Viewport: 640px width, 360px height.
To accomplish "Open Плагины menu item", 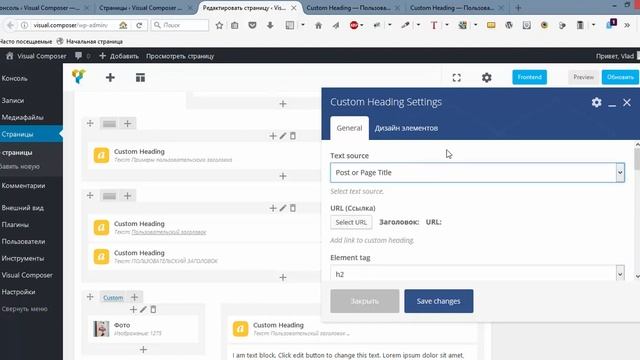I will (x=15, y=225).
